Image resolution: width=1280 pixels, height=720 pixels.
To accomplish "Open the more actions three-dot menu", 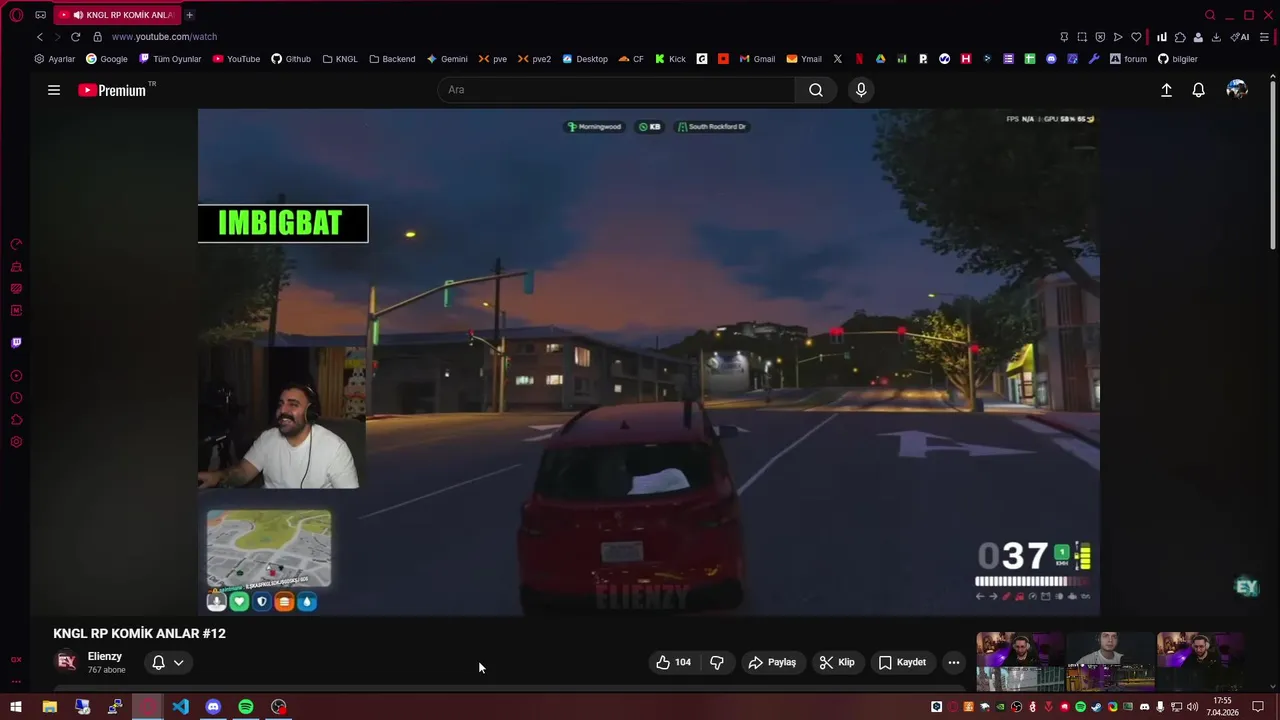I will [954, 662].
